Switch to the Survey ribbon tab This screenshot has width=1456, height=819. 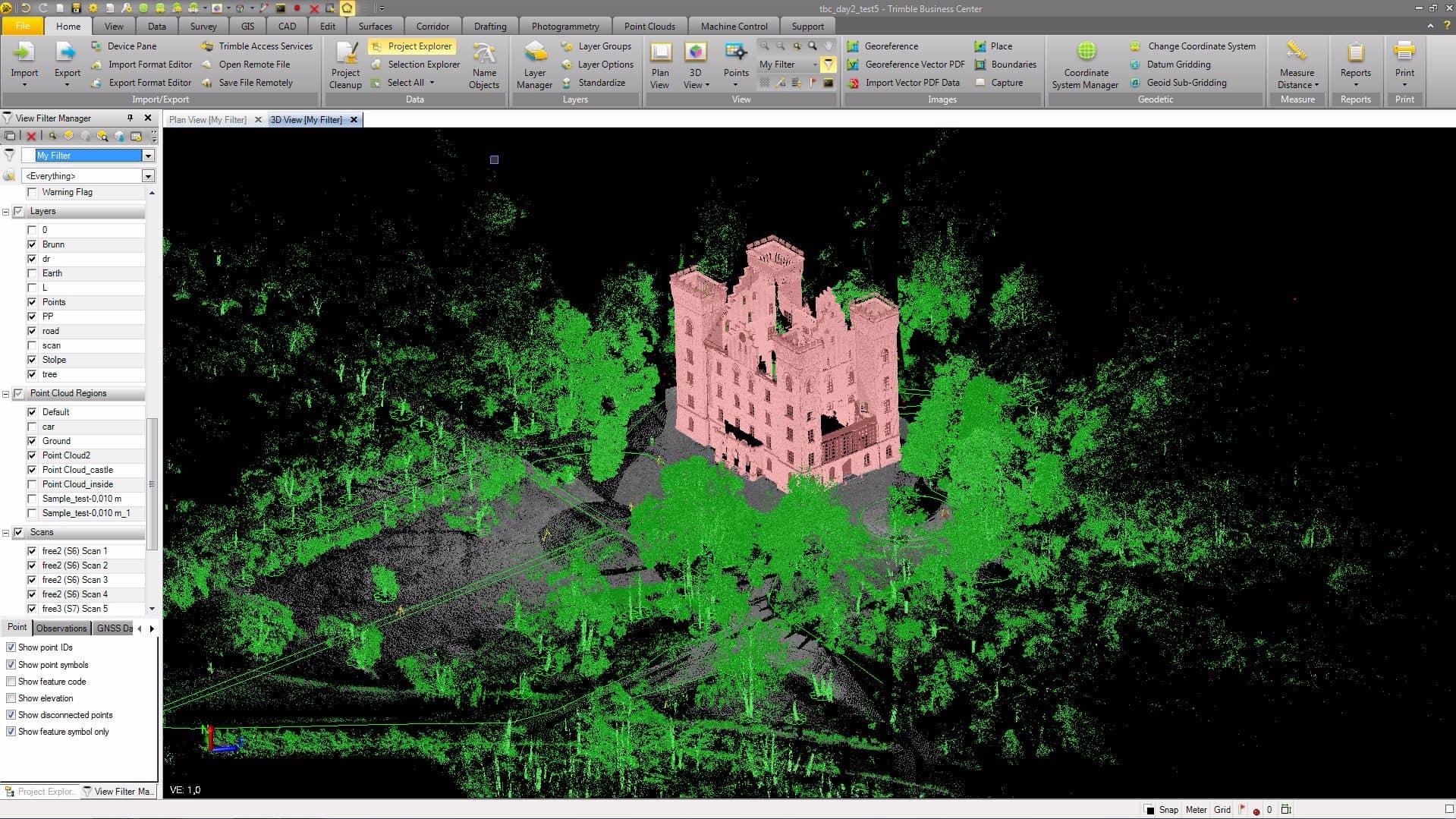(x=203, y=26)
